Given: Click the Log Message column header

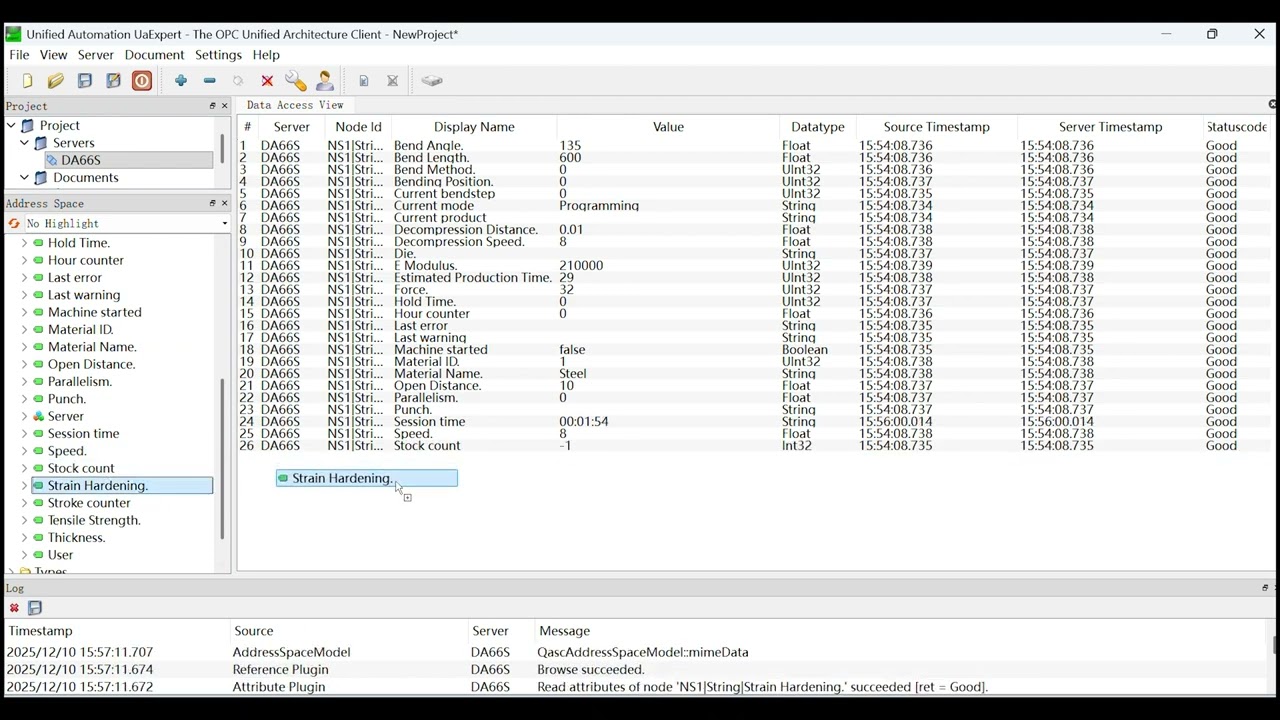Looking at the screenshot, I should coord(565,631).
